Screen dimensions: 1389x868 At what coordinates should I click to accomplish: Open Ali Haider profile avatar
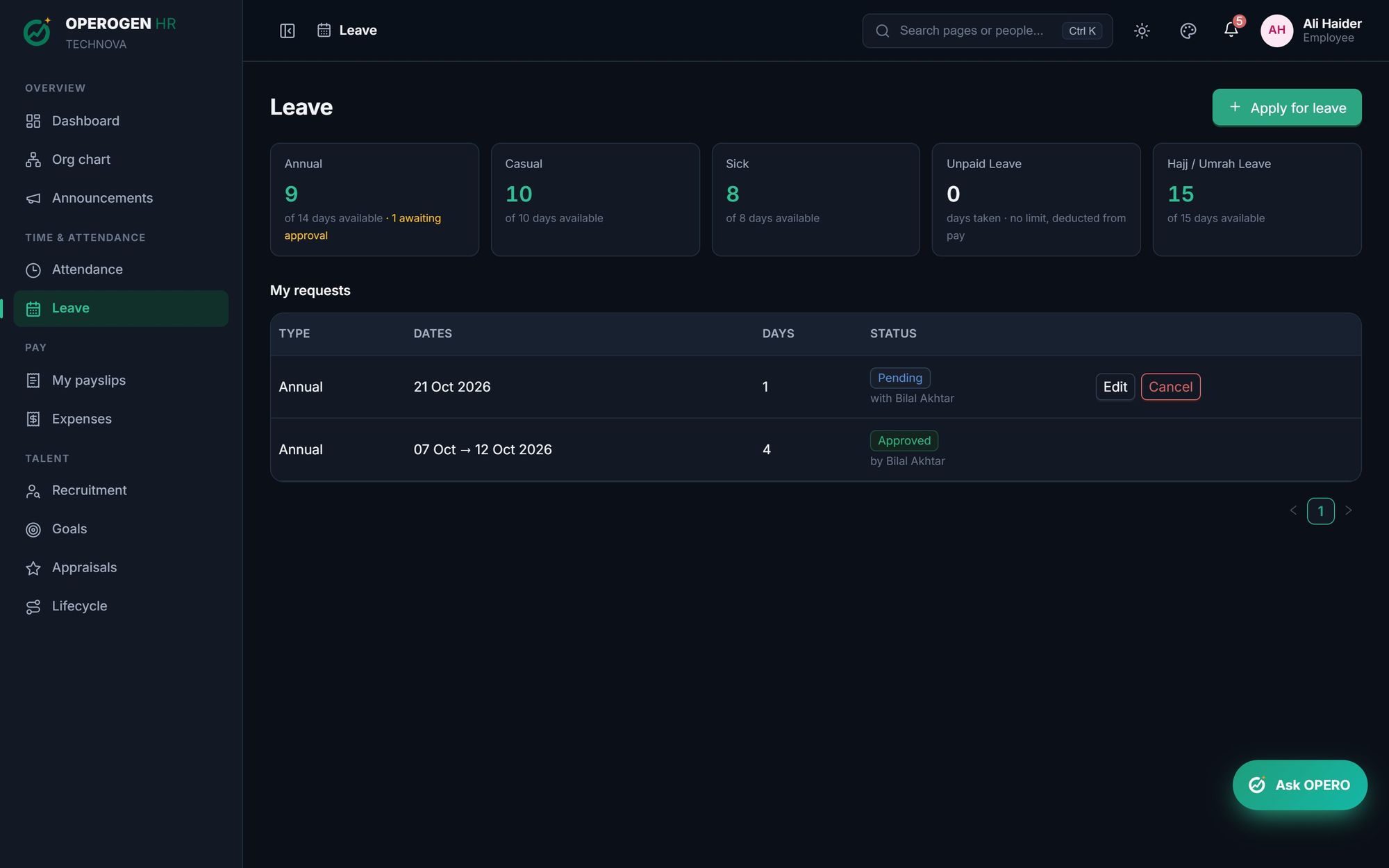point(1276,31)
